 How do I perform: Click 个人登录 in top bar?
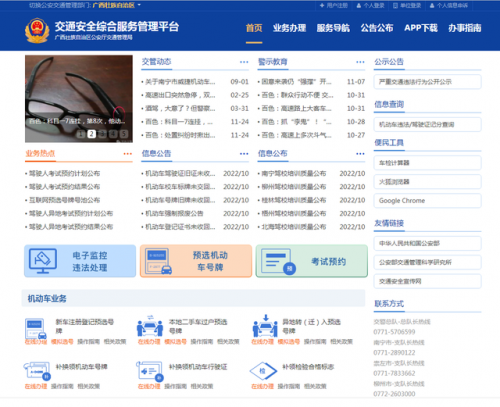[370, 6]
